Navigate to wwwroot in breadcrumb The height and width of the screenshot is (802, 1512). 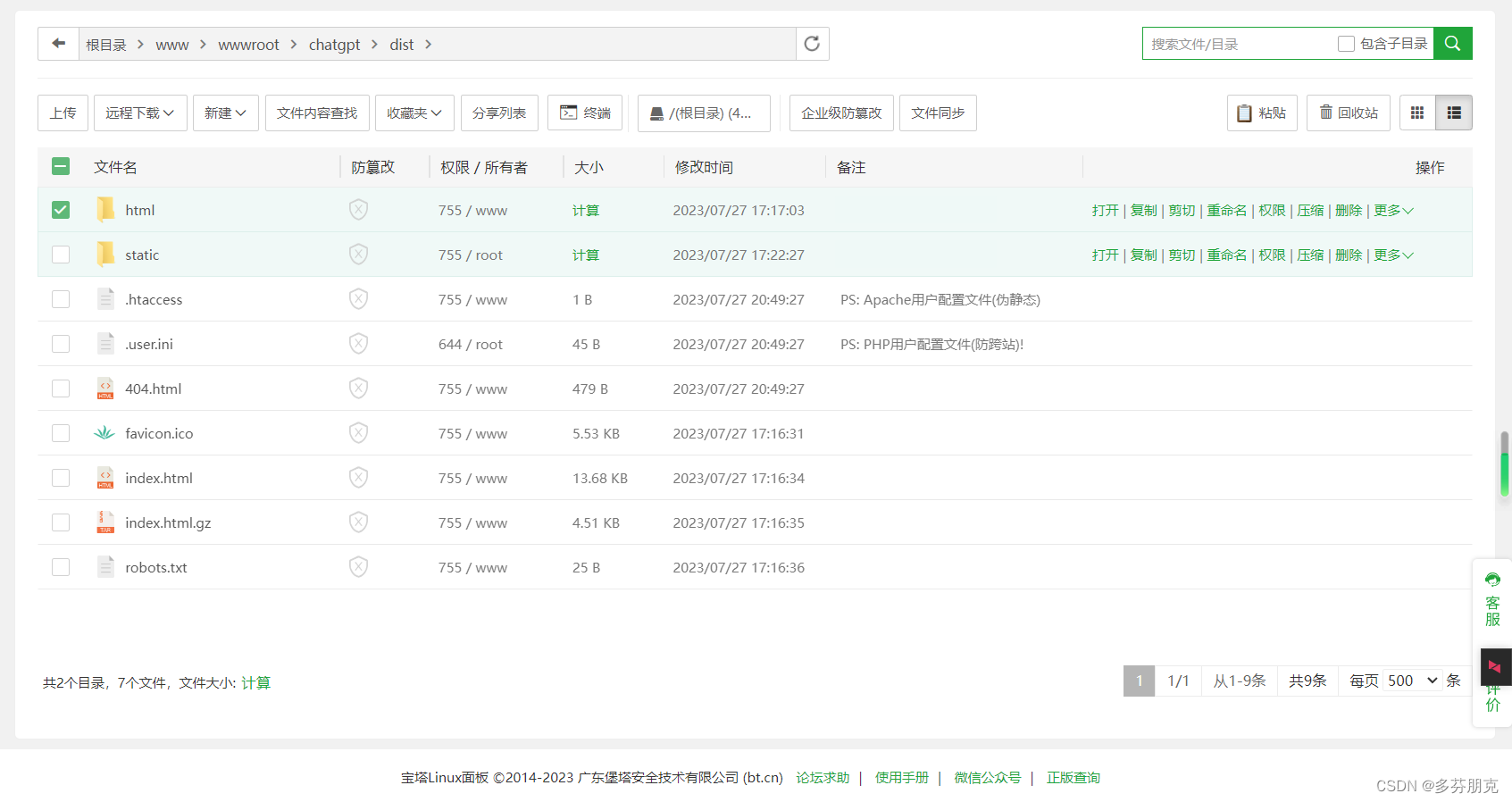tap(248, 45)
